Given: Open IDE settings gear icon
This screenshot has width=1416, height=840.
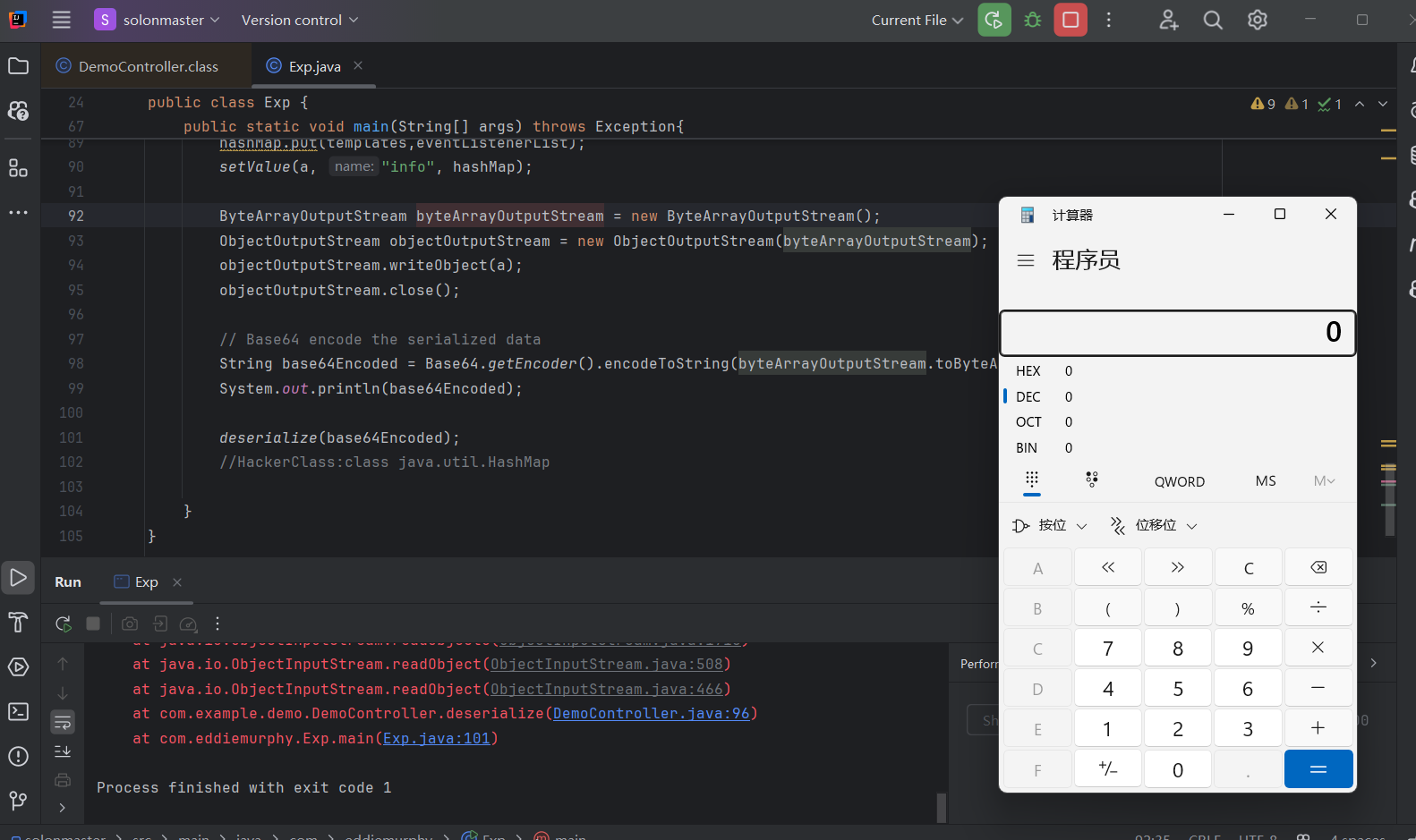Looking at the screenshot, I should [1258, 20].
